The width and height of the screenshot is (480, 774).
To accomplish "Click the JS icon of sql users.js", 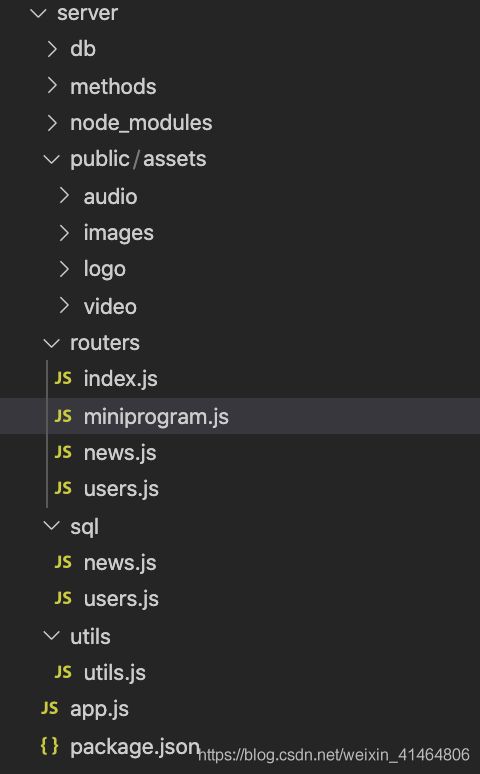I will 63,598.
